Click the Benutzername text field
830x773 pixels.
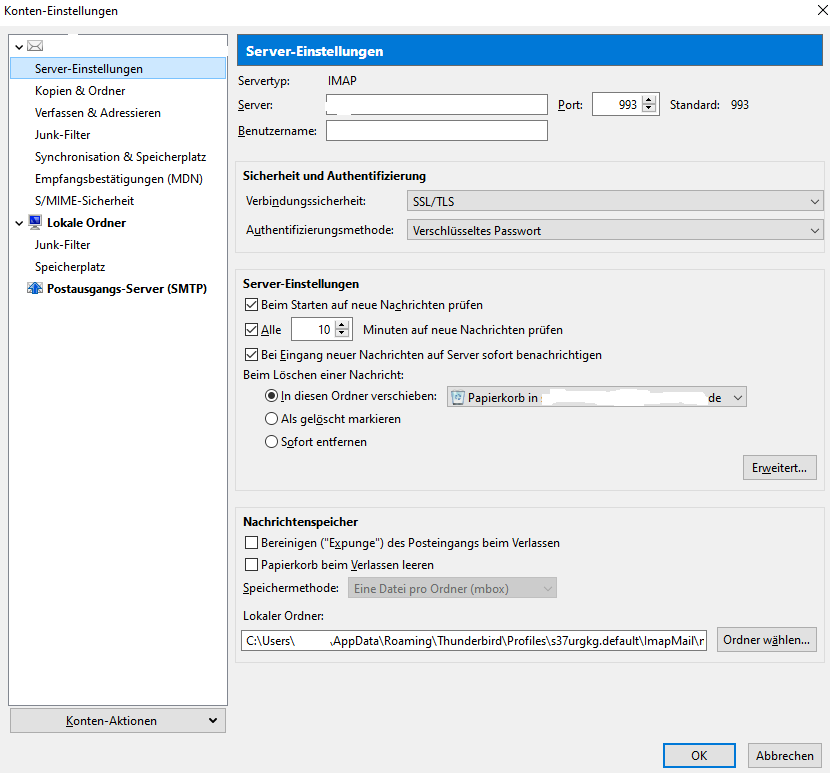tap(436, 131)
